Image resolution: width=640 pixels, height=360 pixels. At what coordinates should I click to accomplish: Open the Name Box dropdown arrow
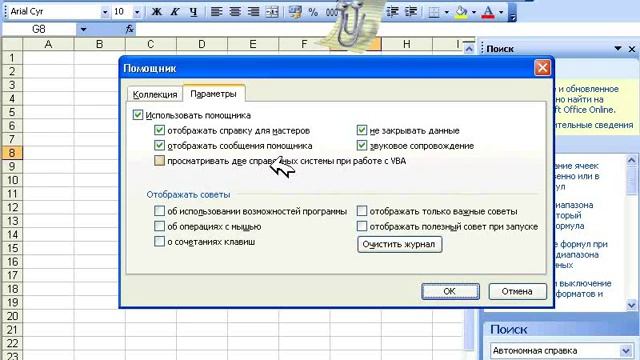tap(83, 29)
